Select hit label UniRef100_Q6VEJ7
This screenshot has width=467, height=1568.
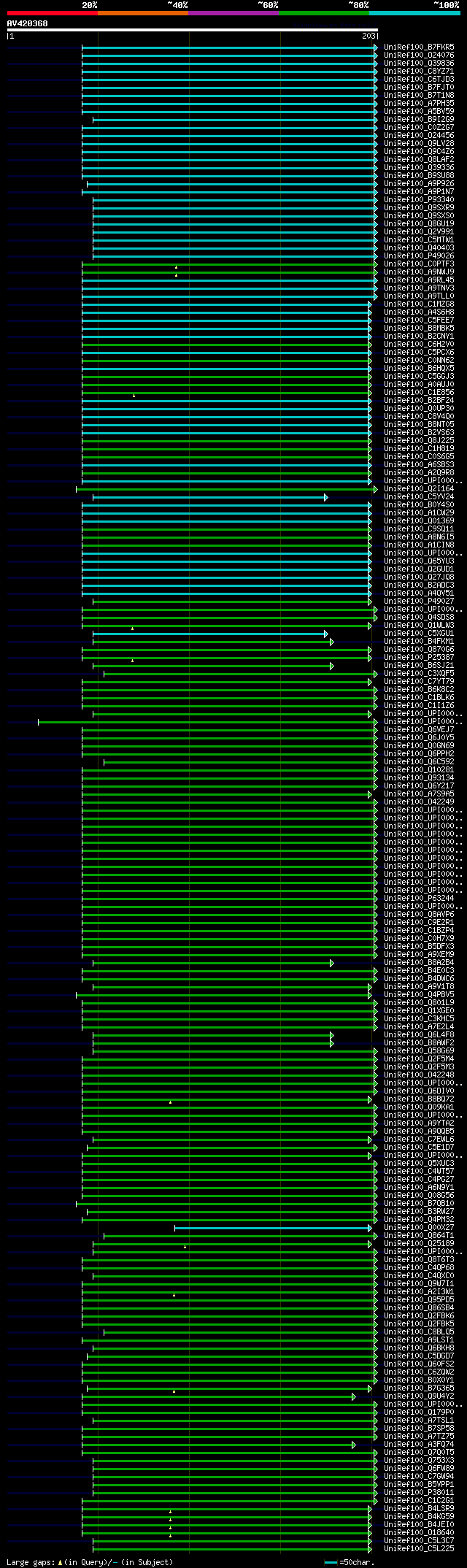click(419, 730)
